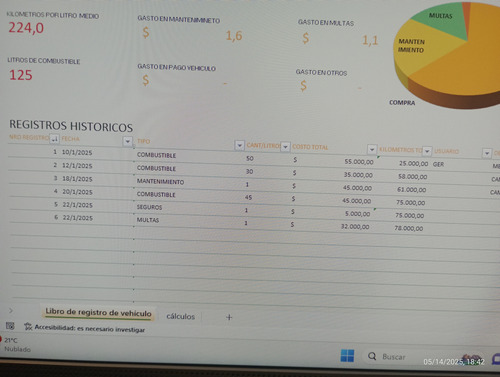This screenshot has width=500, height=377.
Task: Select the yellow MANTENIMIENTO pie slice
Action: [x=423, y=50]
